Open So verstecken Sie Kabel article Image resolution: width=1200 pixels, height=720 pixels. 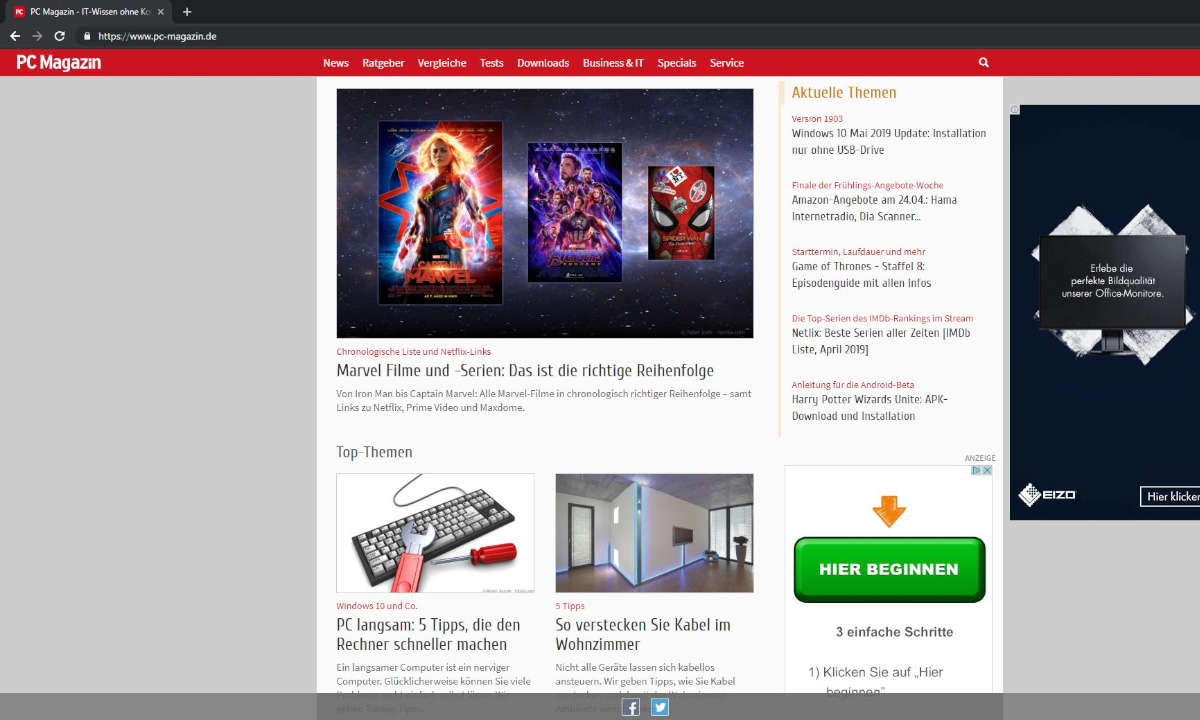pos(643,634)
